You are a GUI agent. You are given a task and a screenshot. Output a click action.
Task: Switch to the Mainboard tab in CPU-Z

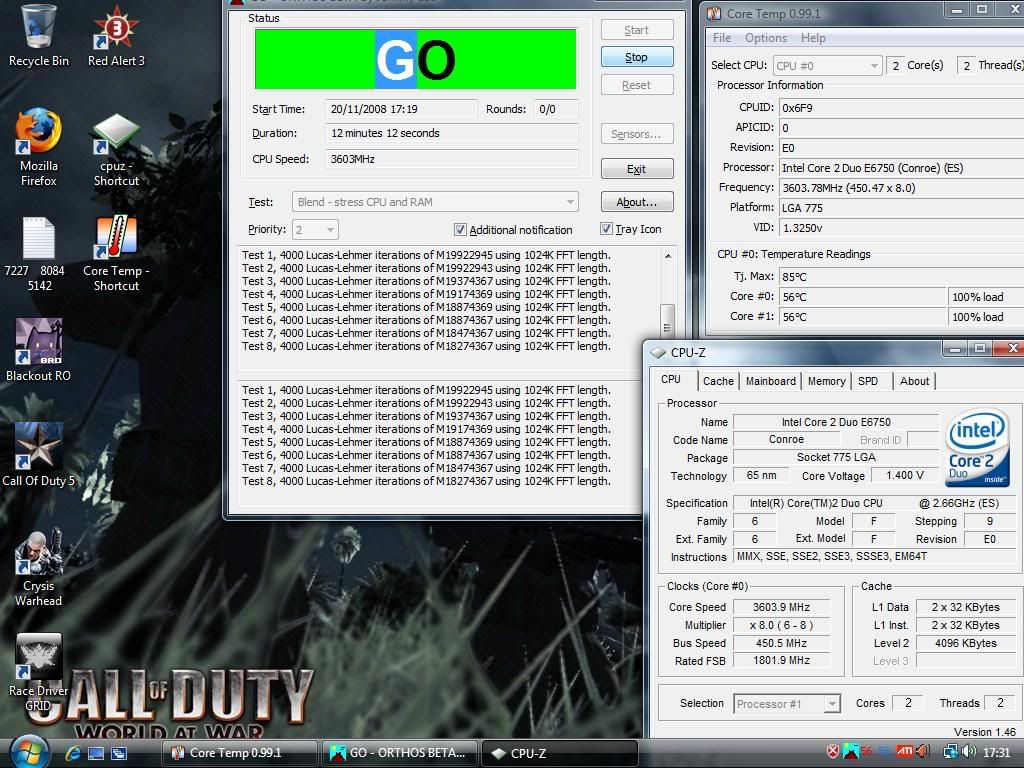771,381
